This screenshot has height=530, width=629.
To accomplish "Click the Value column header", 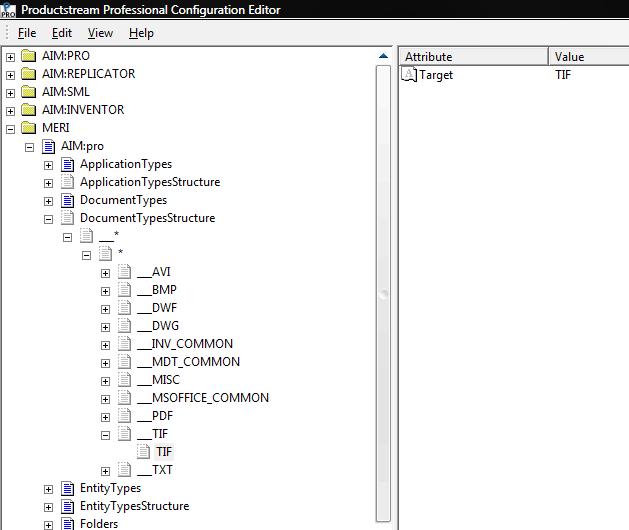I will click(589, 57).
